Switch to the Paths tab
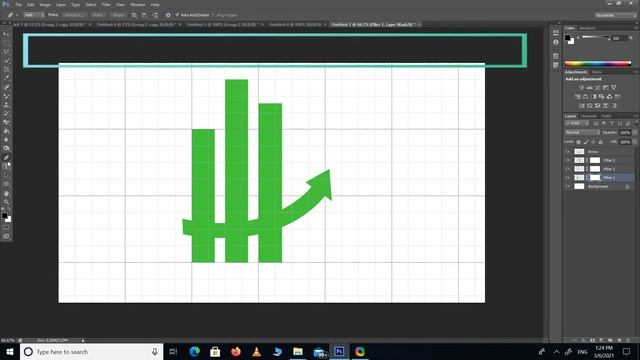 607,116
